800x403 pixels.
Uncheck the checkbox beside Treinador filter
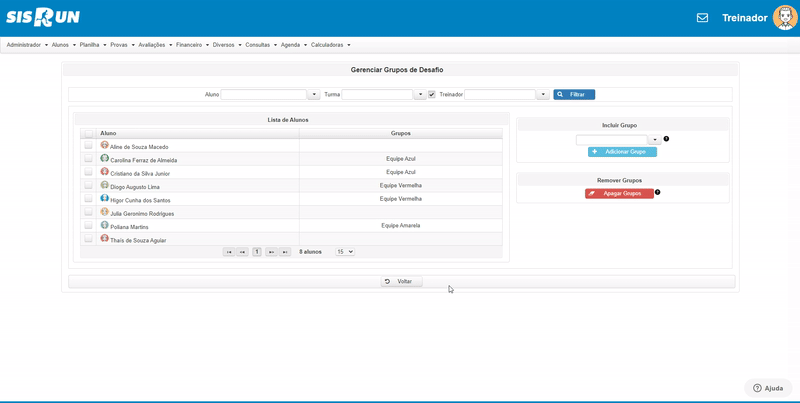pos(432,94)
